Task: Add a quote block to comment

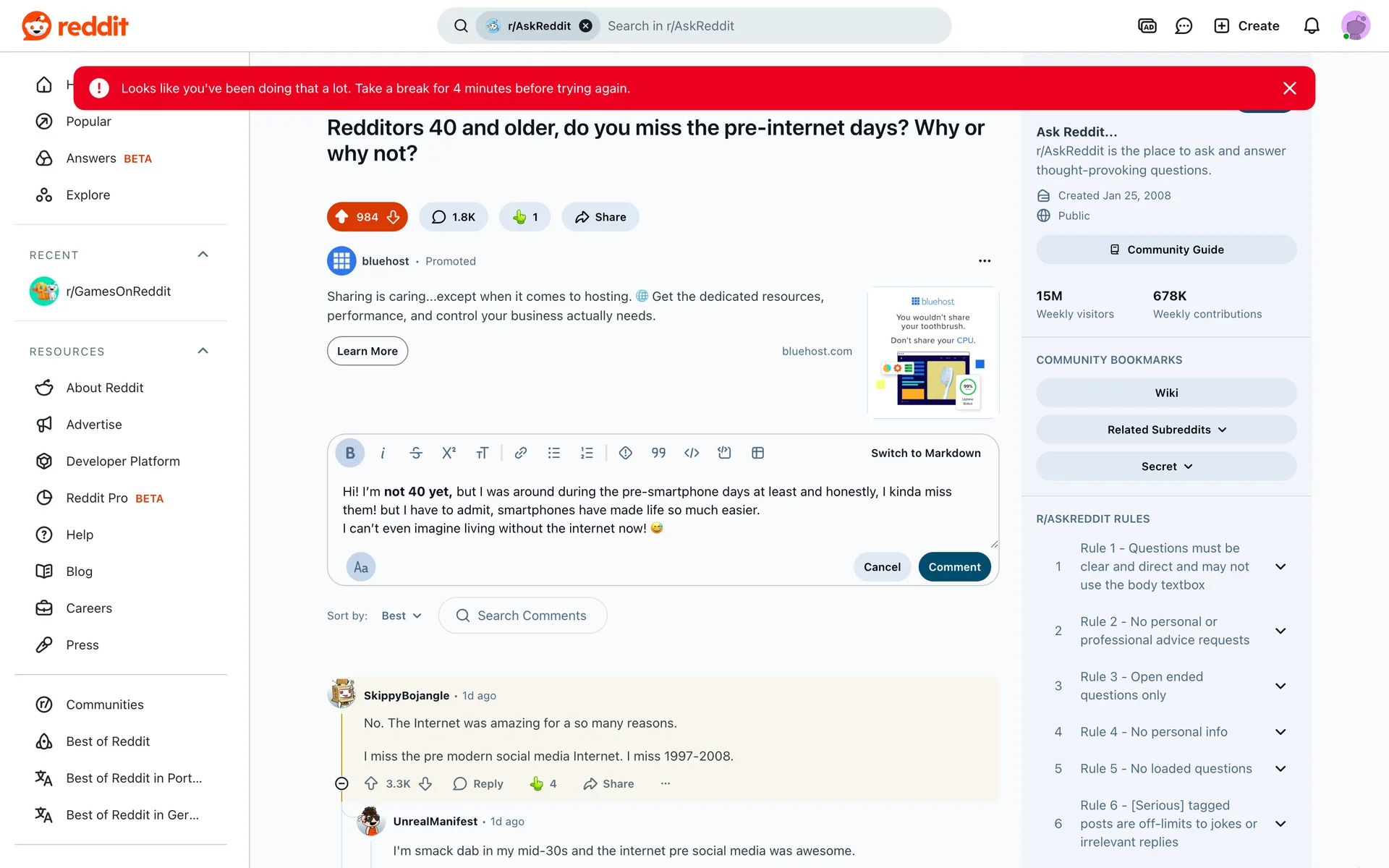Action: coord(658,453)
